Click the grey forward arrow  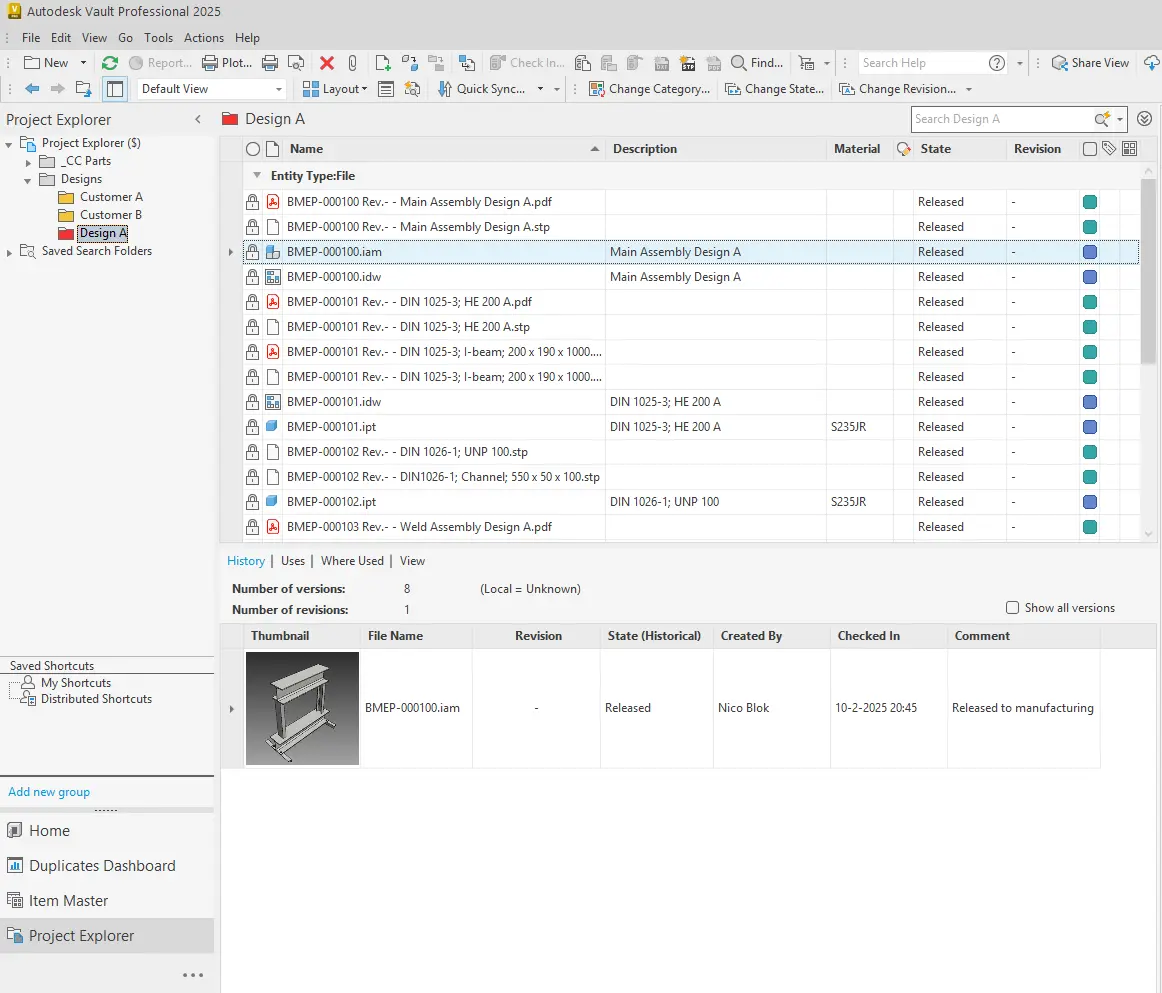(58, 89)
